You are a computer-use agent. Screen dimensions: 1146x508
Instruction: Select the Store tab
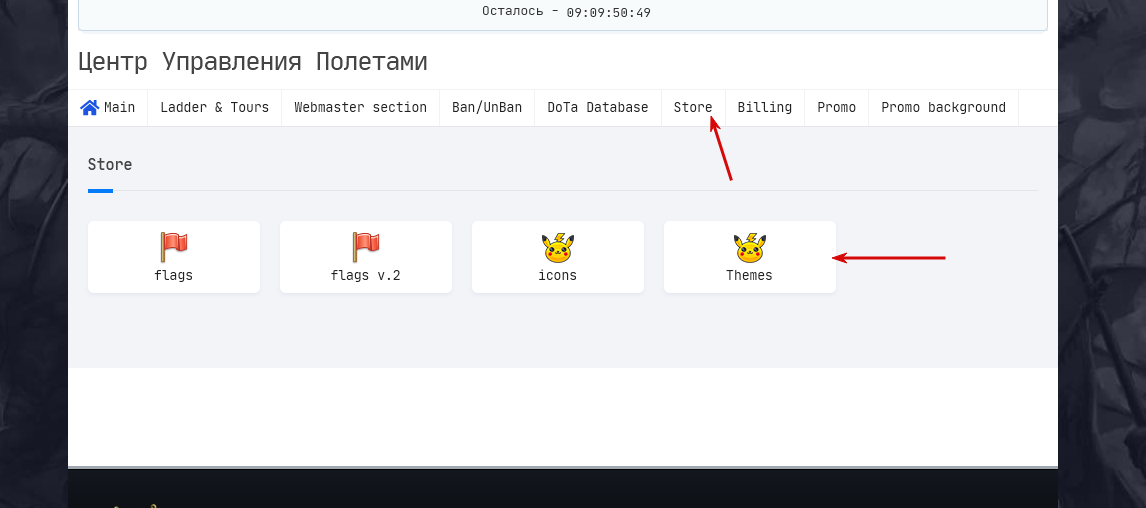tap(693, 107)
